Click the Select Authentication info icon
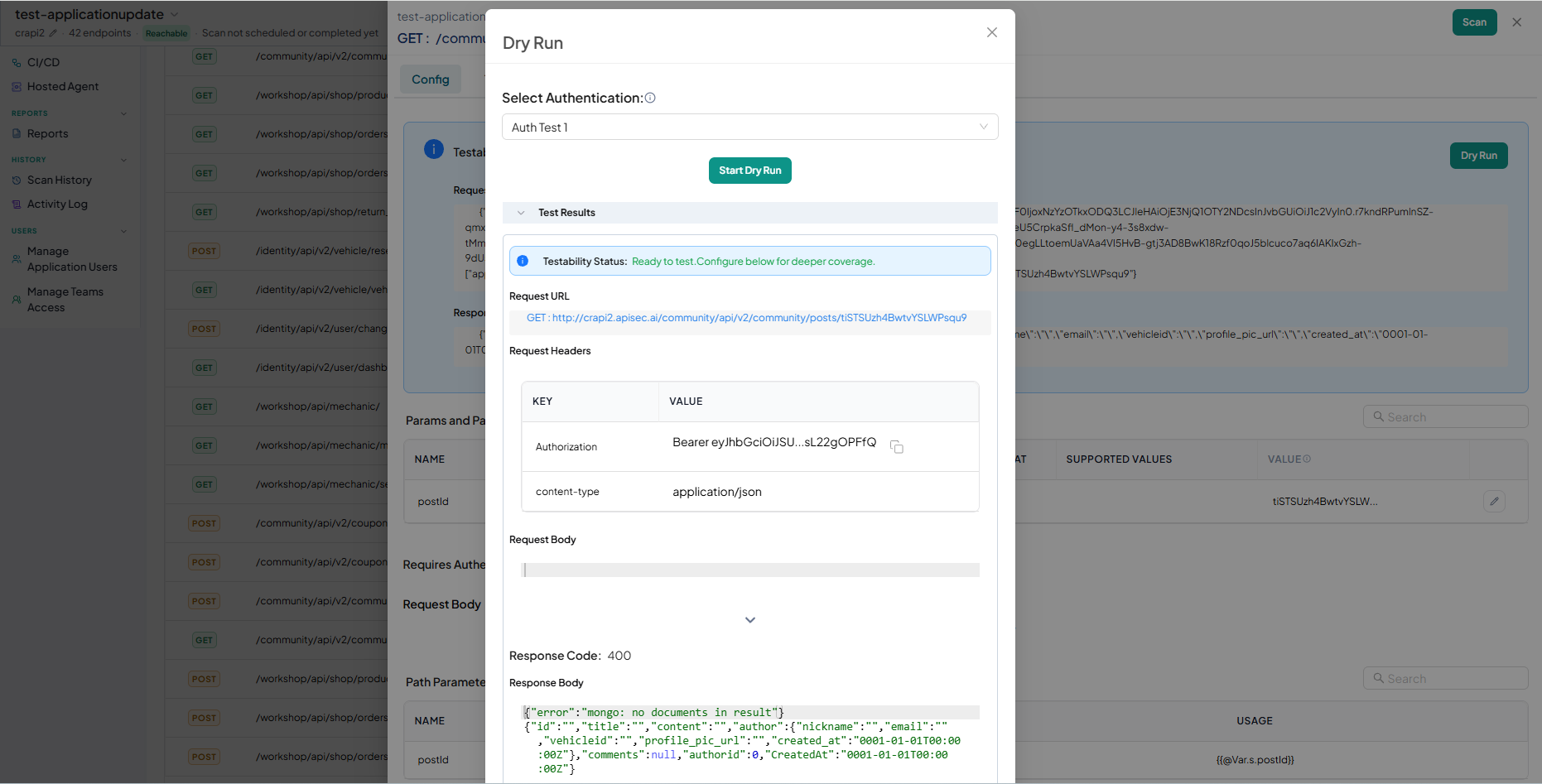Image resolution: width=1542 pixels, height=784 pixels. coord(650,98)
